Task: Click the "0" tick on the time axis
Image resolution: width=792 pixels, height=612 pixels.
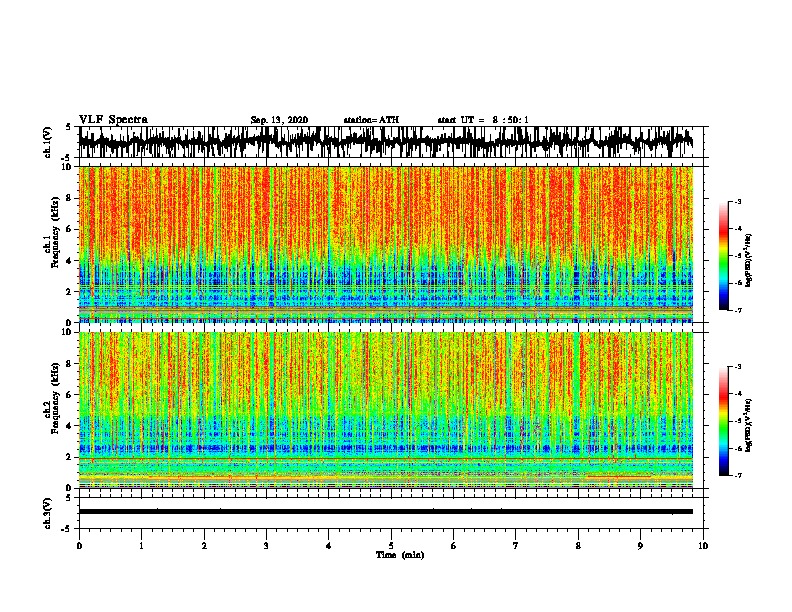Action: [x=79, y=546]
